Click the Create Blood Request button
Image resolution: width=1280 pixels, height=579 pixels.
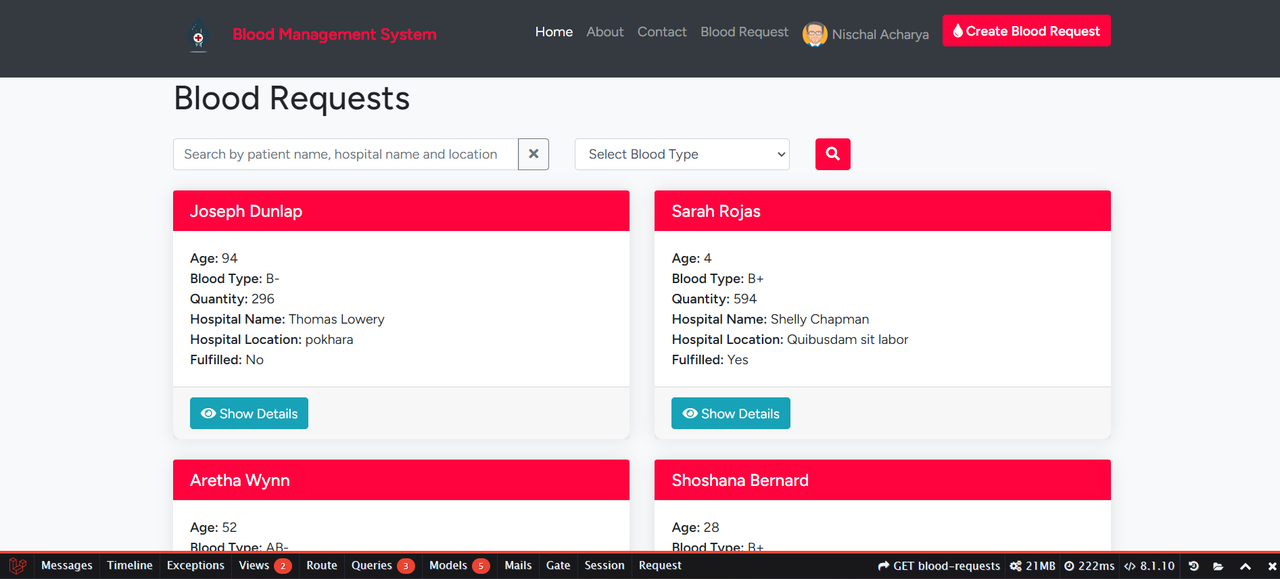[x=1026, y=31]
